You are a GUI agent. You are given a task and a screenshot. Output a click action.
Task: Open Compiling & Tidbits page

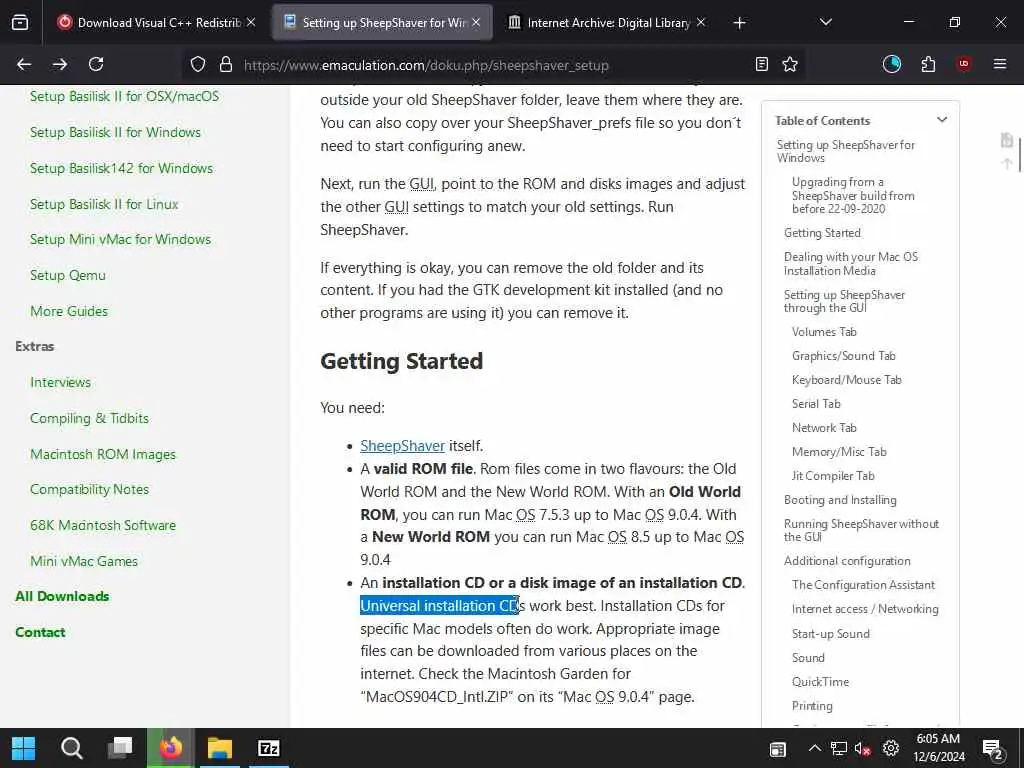pos(89,419)
